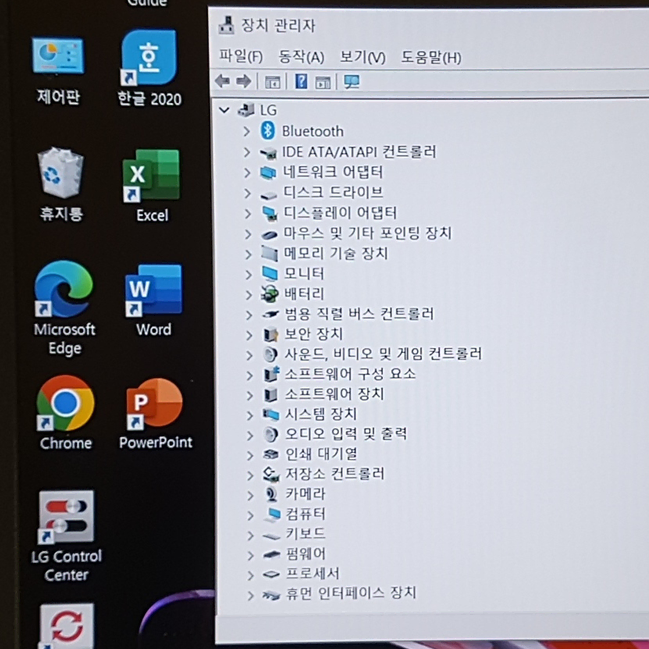This screenshot has width=649, height=649.
Task: Select the 컴퓨터 tree item
Action: click(x=306, y=514)
